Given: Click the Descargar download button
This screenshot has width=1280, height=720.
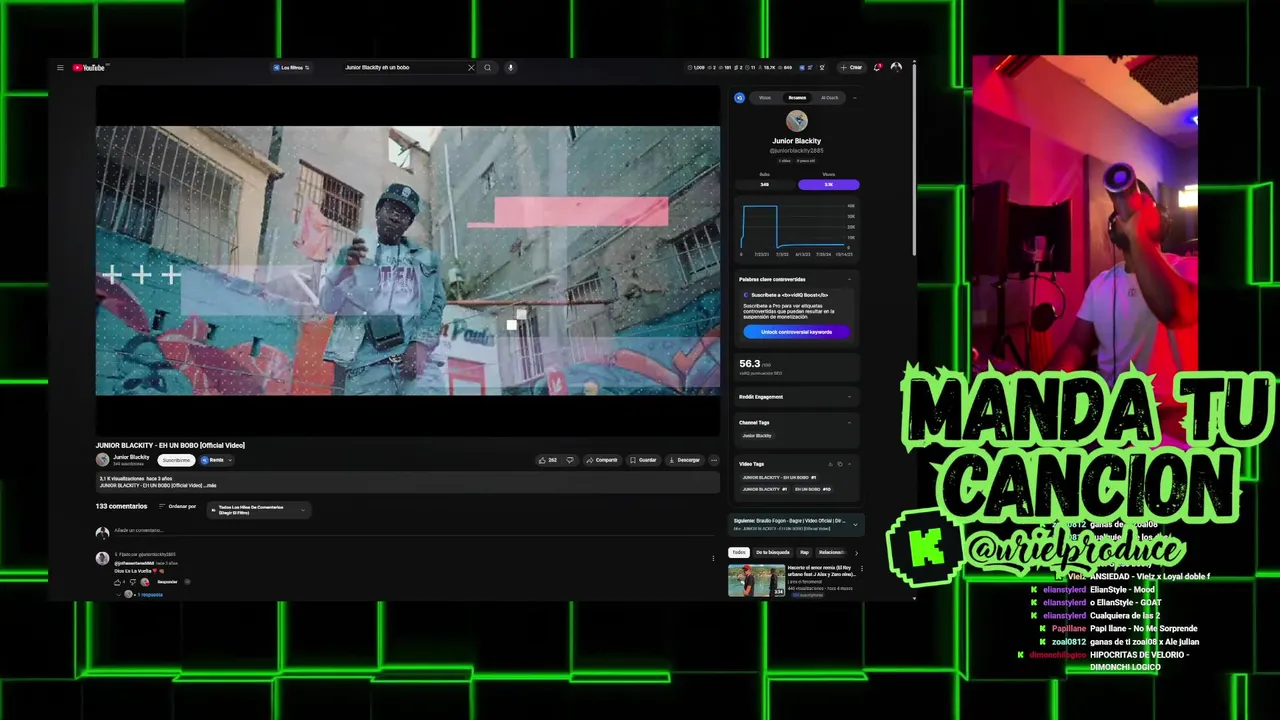Looking at the screenshot, I should (x=685, y=460).
